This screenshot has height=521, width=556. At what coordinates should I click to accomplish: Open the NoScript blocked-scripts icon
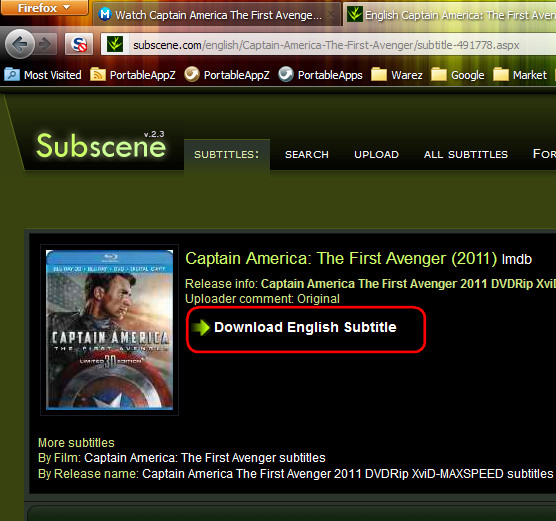point(79,44)
